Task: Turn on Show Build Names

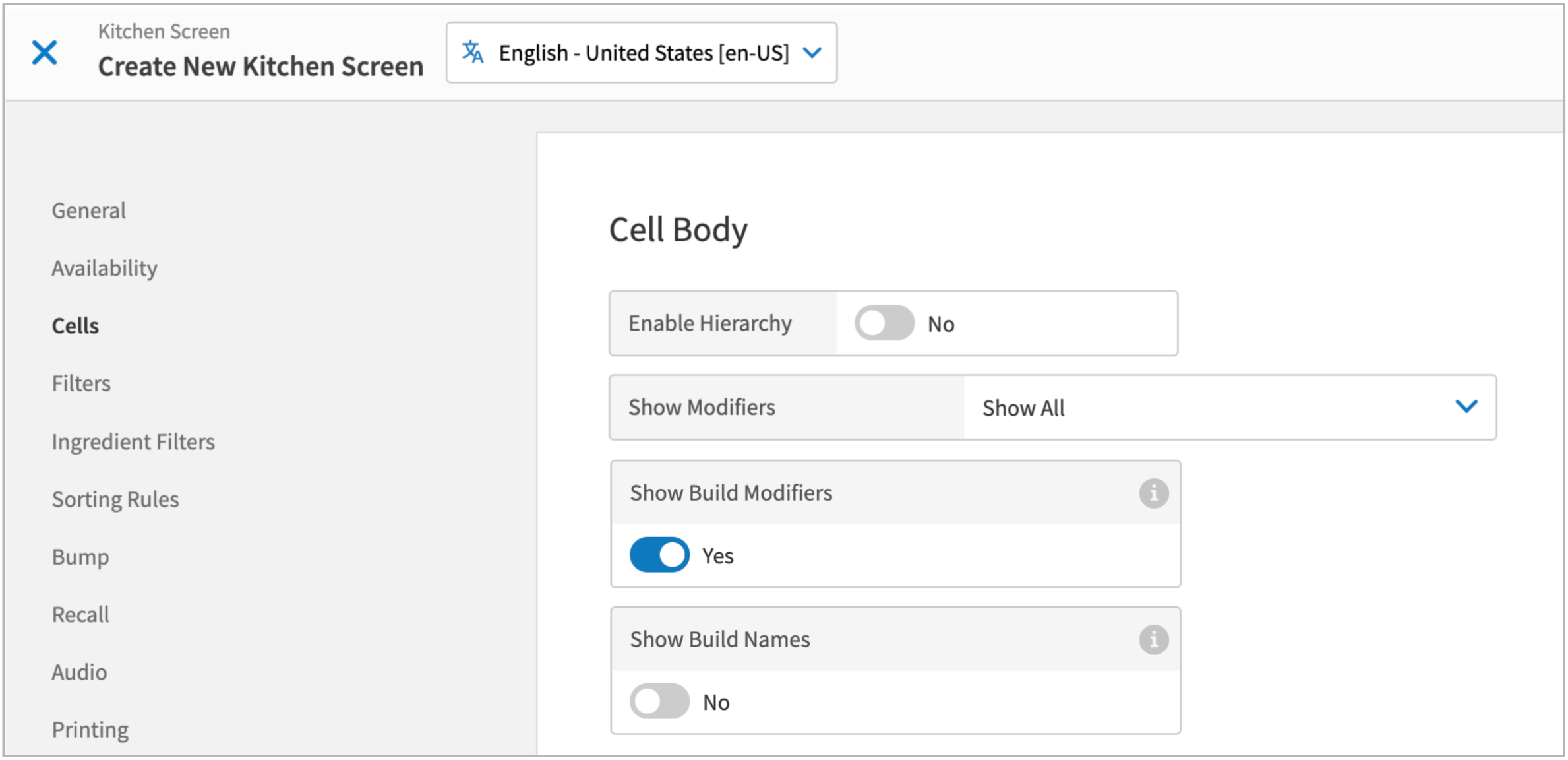Action: click(x=659, y=701)
